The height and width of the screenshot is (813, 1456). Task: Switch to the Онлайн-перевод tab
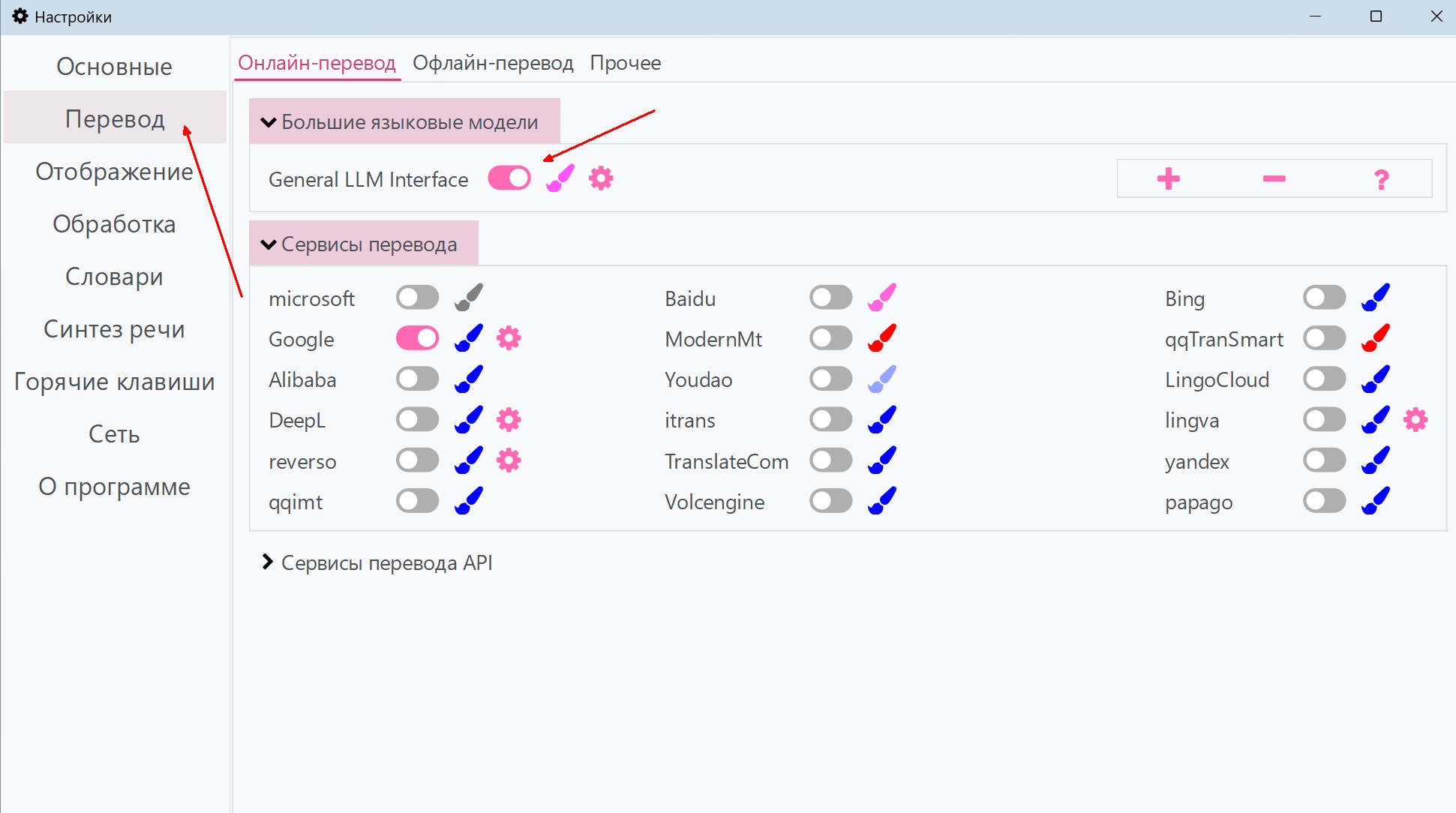(x=317, y=63)
